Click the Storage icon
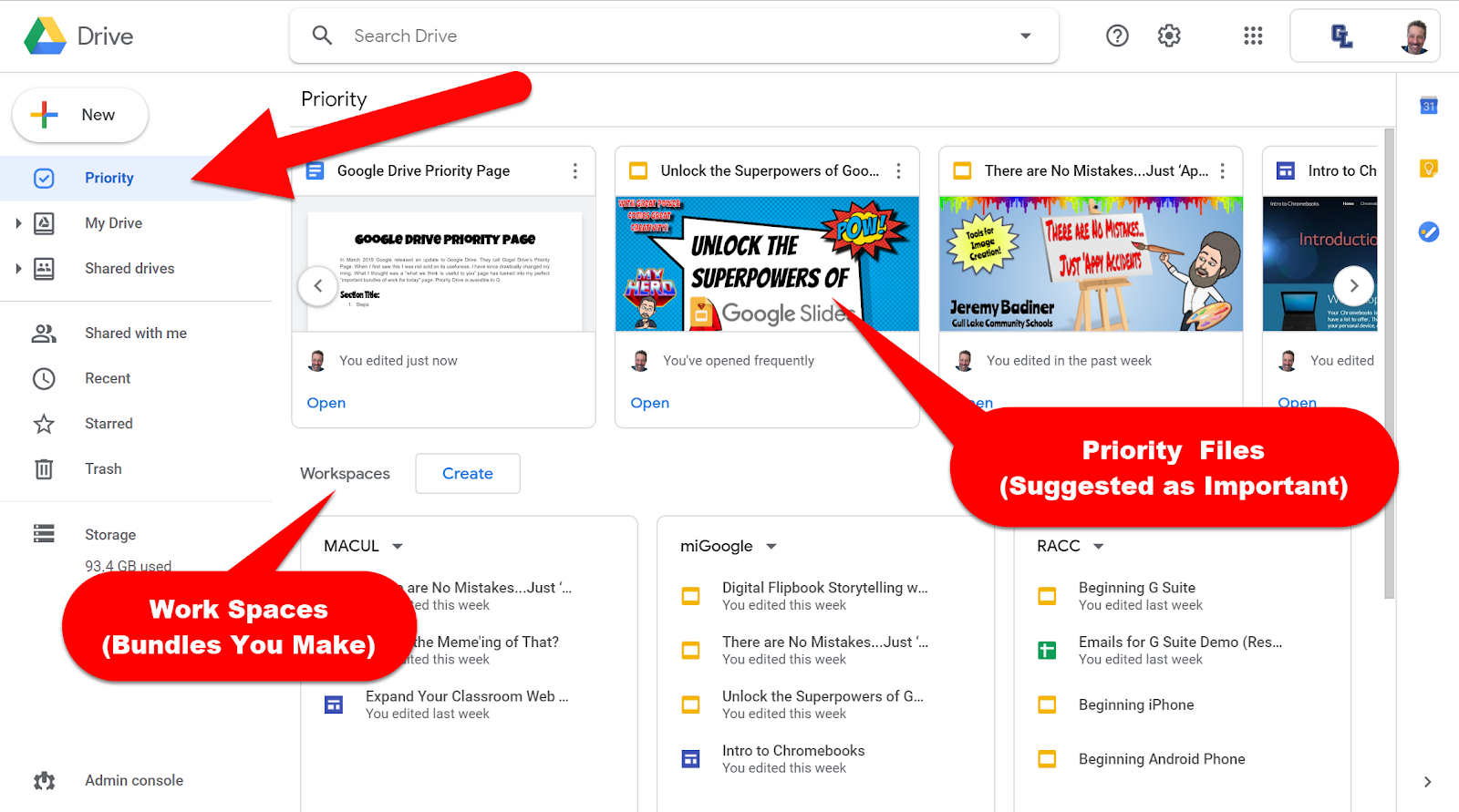Image resolution: width=1459 pixels, height=812 pixels. [x=44, y=533]
